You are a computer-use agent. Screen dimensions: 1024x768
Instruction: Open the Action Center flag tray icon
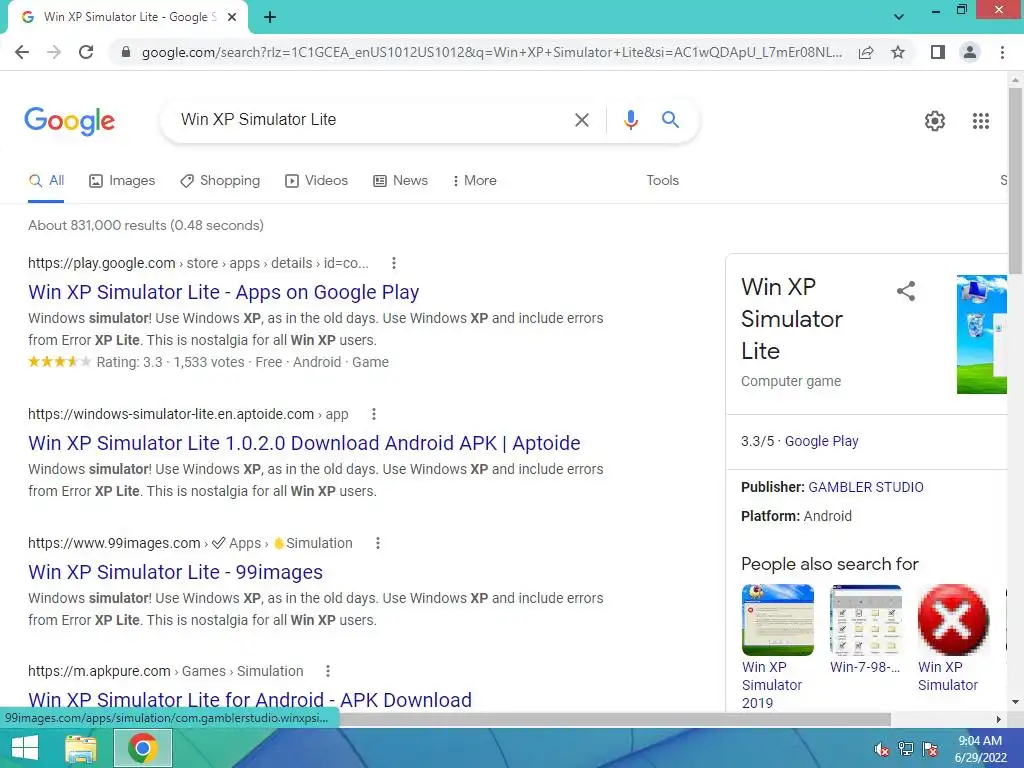point(930,749)
